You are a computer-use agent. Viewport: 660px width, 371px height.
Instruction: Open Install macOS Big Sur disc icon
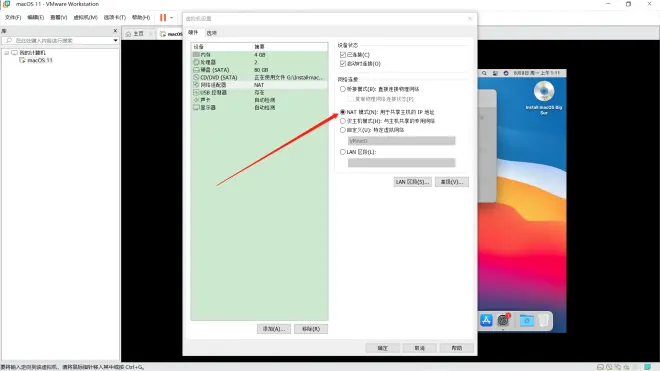coord(544,91)
